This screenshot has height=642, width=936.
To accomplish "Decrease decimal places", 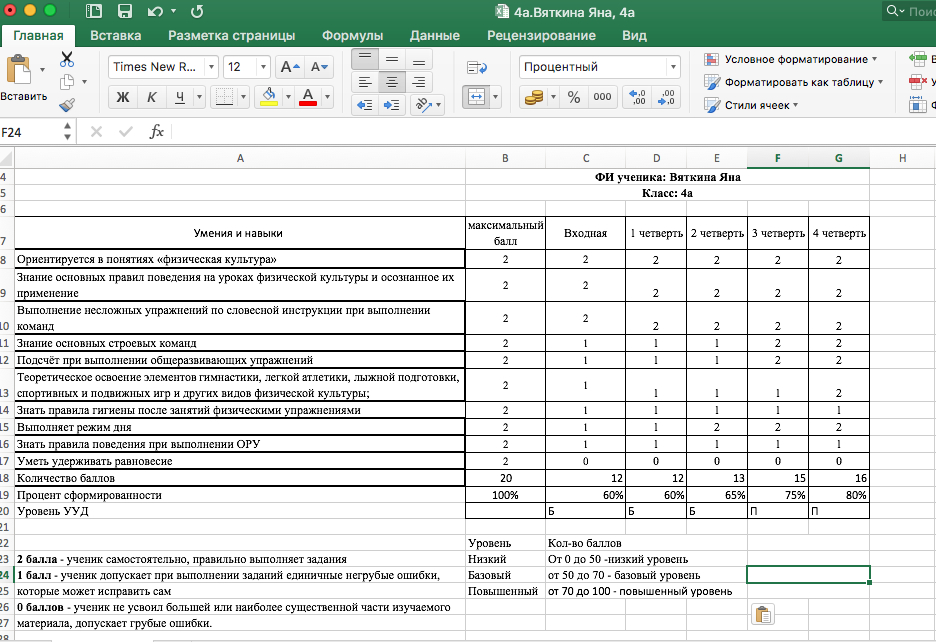I will click(666, 97).
